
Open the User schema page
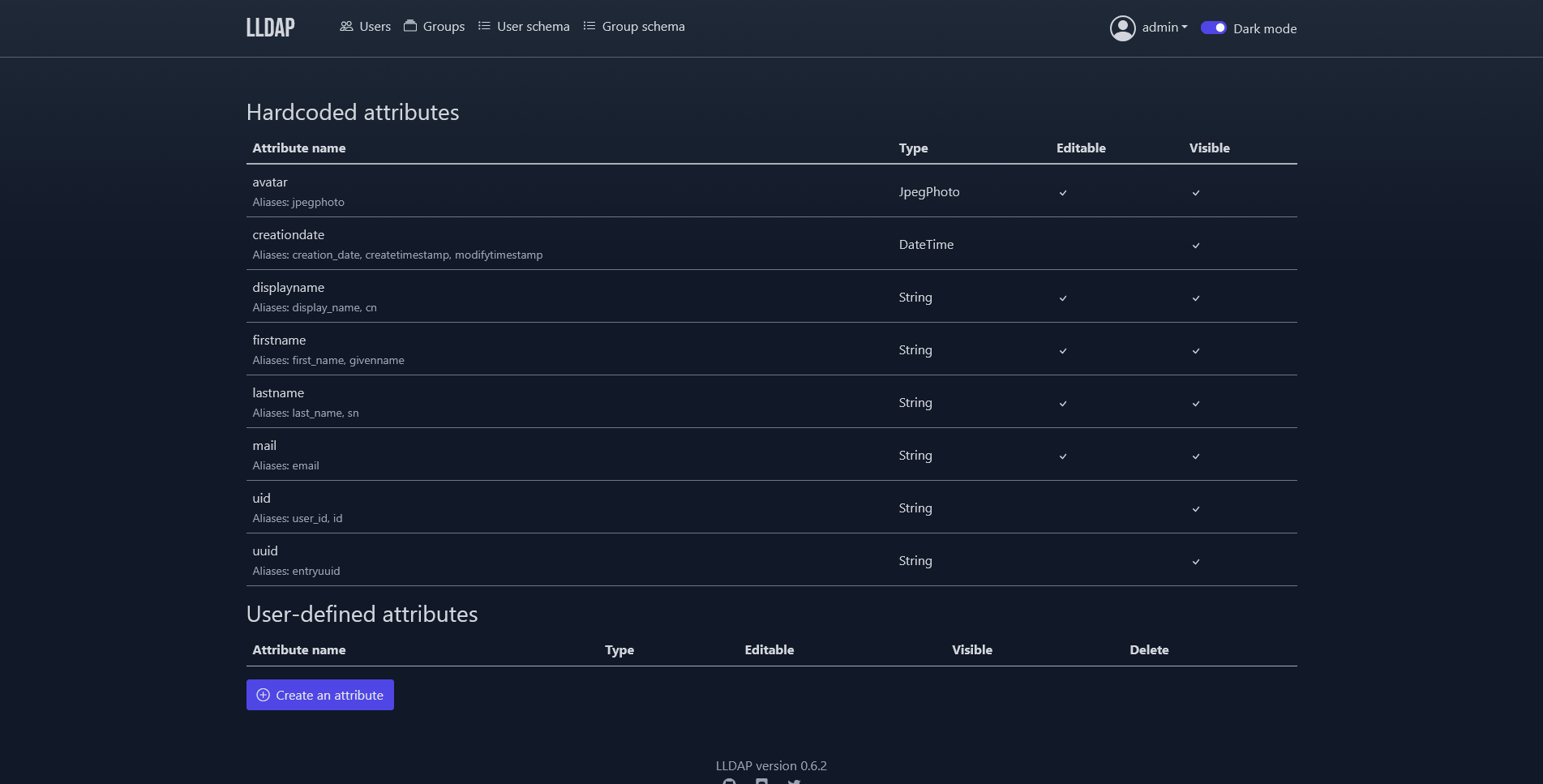[533, 27]
